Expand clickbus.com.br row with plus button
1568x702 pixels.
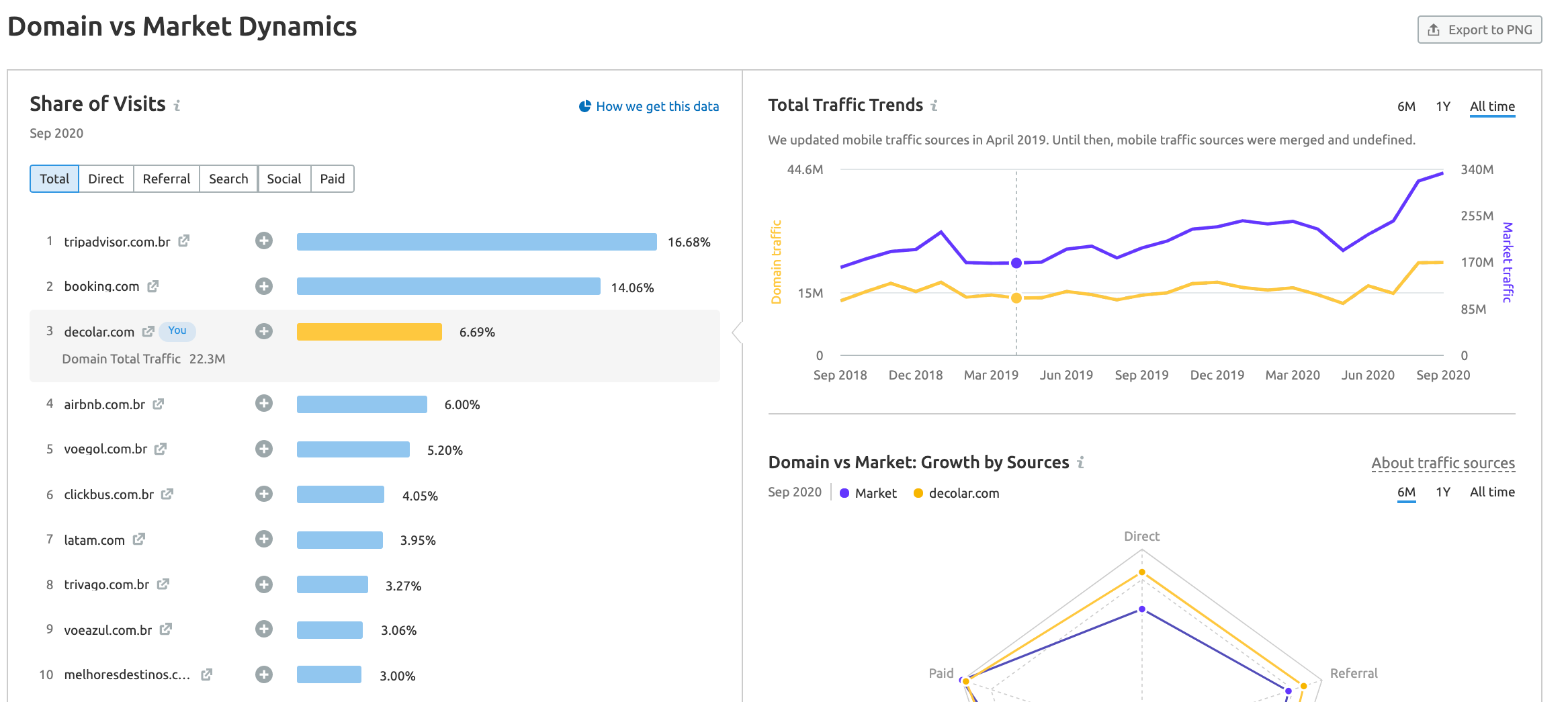click(x=264, y=494)
